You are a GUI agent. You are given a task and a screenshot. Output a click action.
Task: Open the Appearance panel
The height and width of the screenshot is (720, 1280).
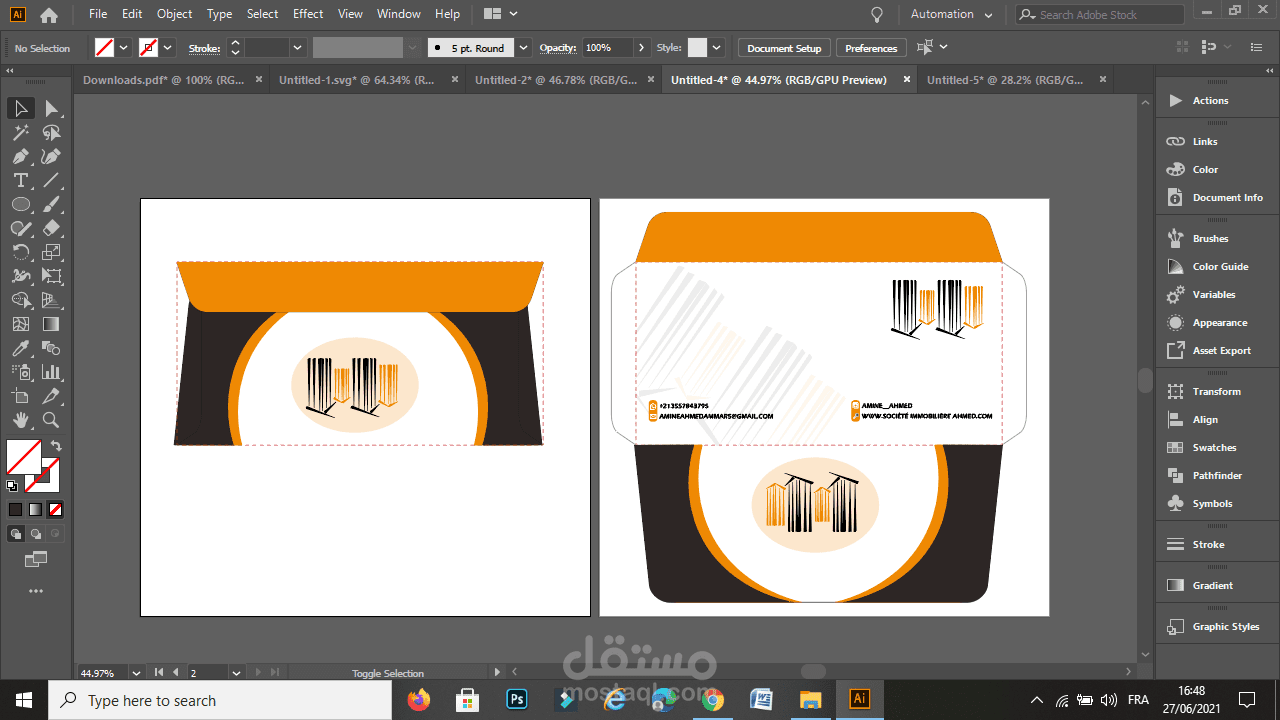point(1217,323)
